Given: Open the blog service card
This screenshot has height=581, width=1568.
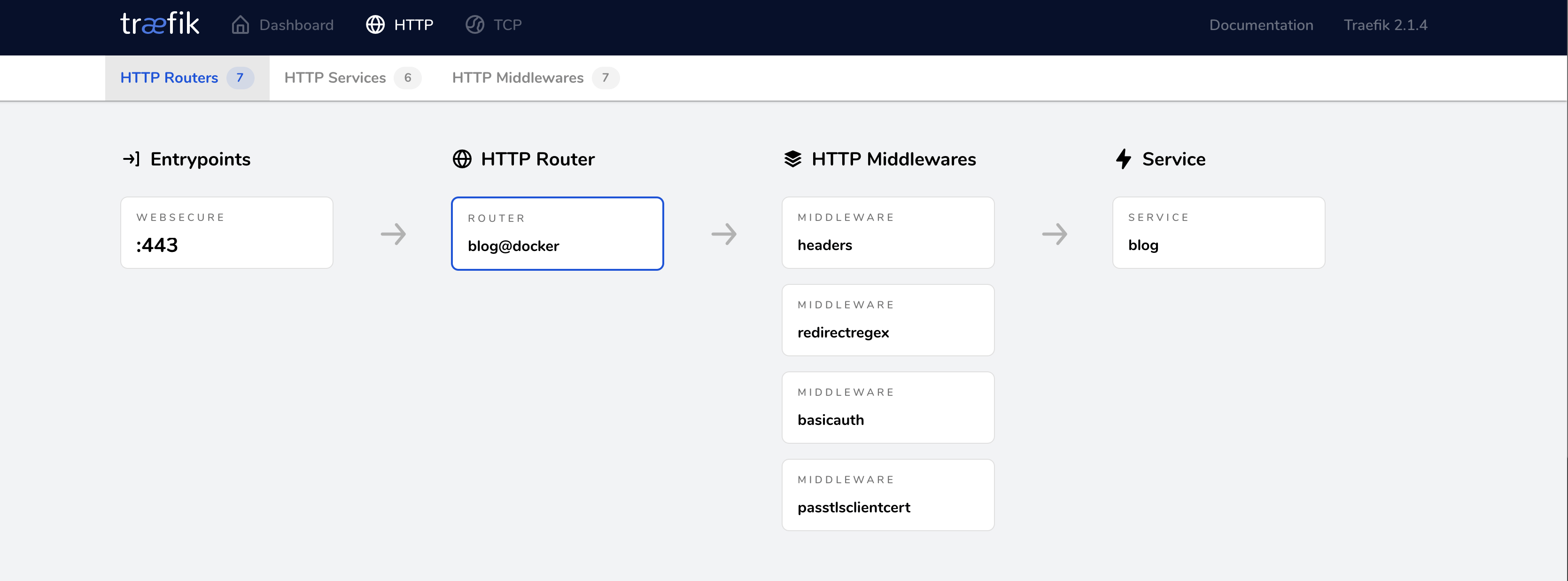Looking at the screenshot, I should point(1218,233).
